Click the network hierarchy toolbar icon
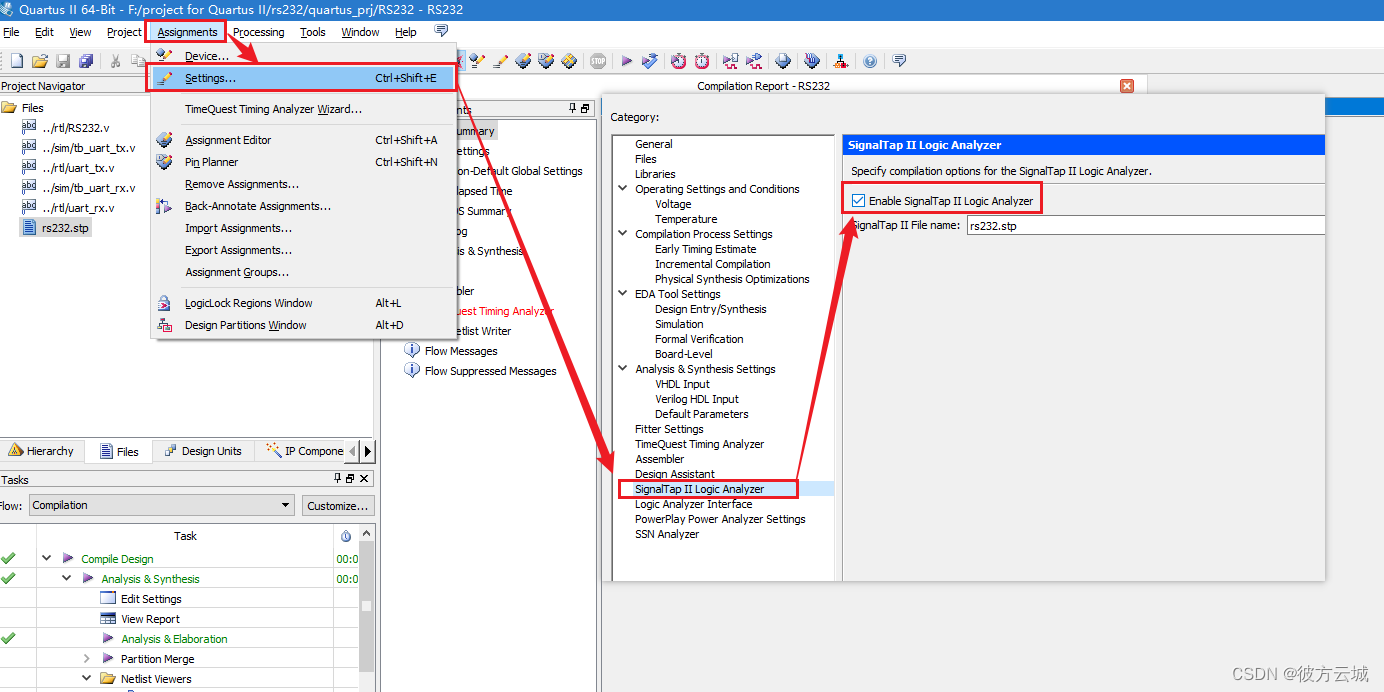This screenshot has height=692, width=1384. click(840, 61)
